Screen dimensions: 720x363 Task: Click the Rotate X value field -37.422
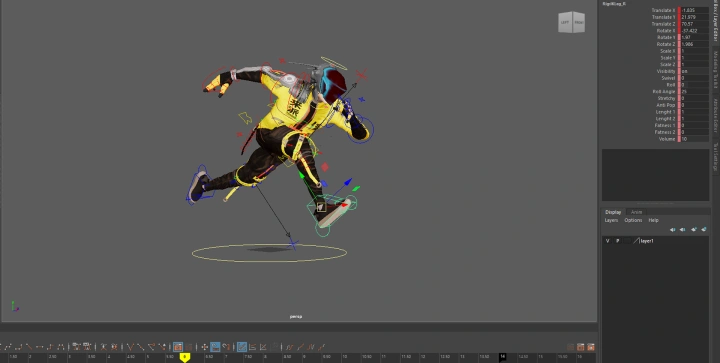pyautogui.click(x=695, y=31)
